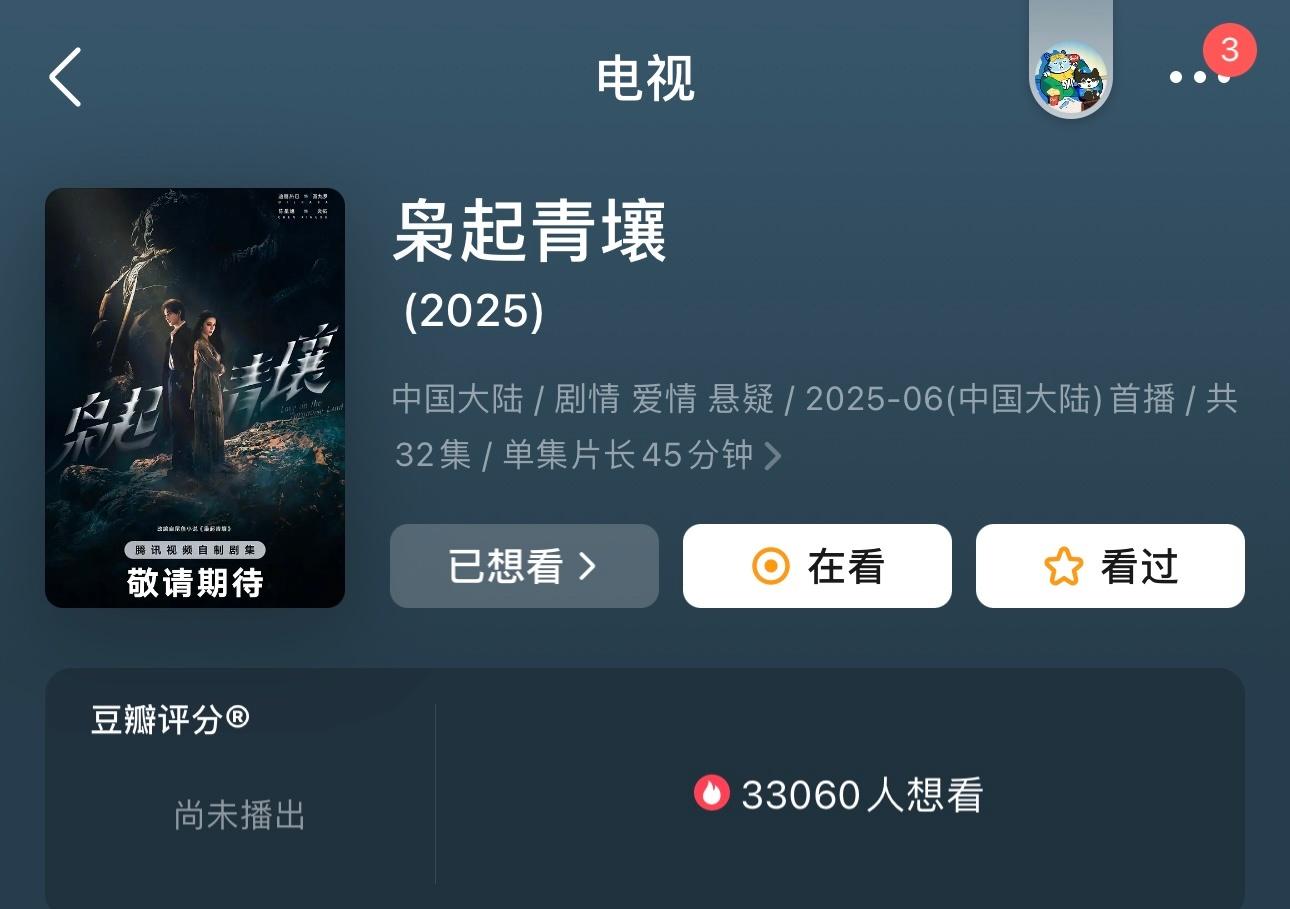Click the star icon beside 看过
This screenshot has width=1290, height=909.
coord(1063,566)
